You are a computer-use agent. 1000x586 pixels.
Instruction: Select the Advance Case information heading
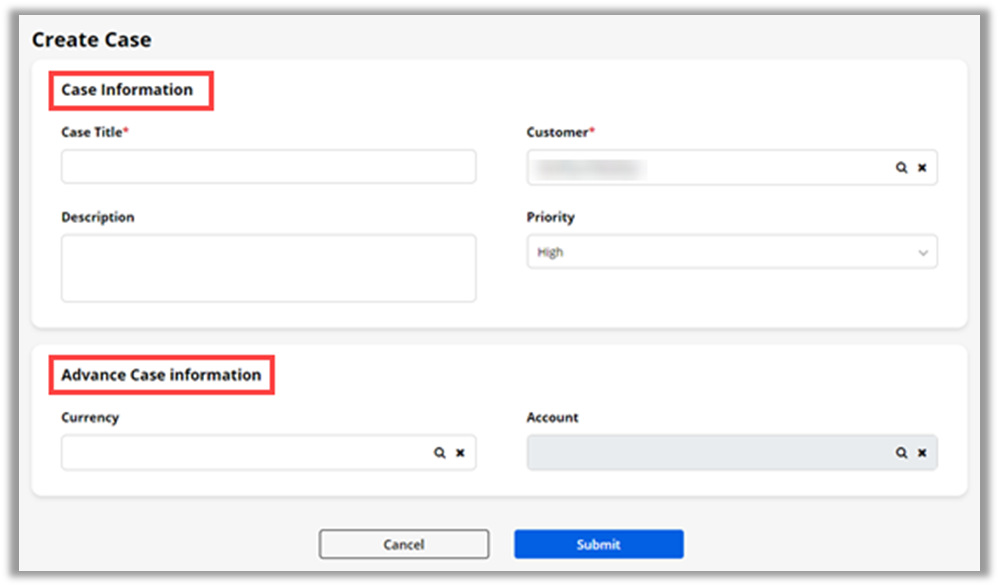[x=161, y=375]
